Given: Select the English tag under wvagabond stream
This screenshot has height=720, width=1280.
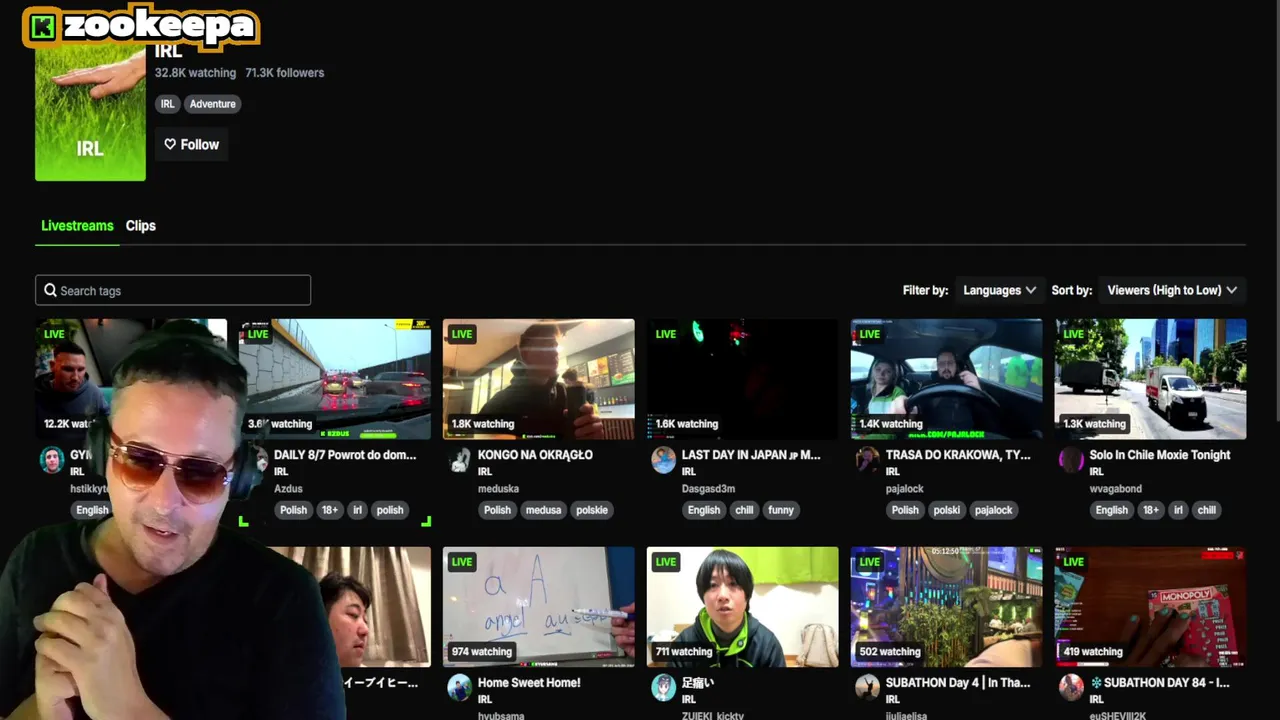Looking at the screenshot, I should (1112, 510).
